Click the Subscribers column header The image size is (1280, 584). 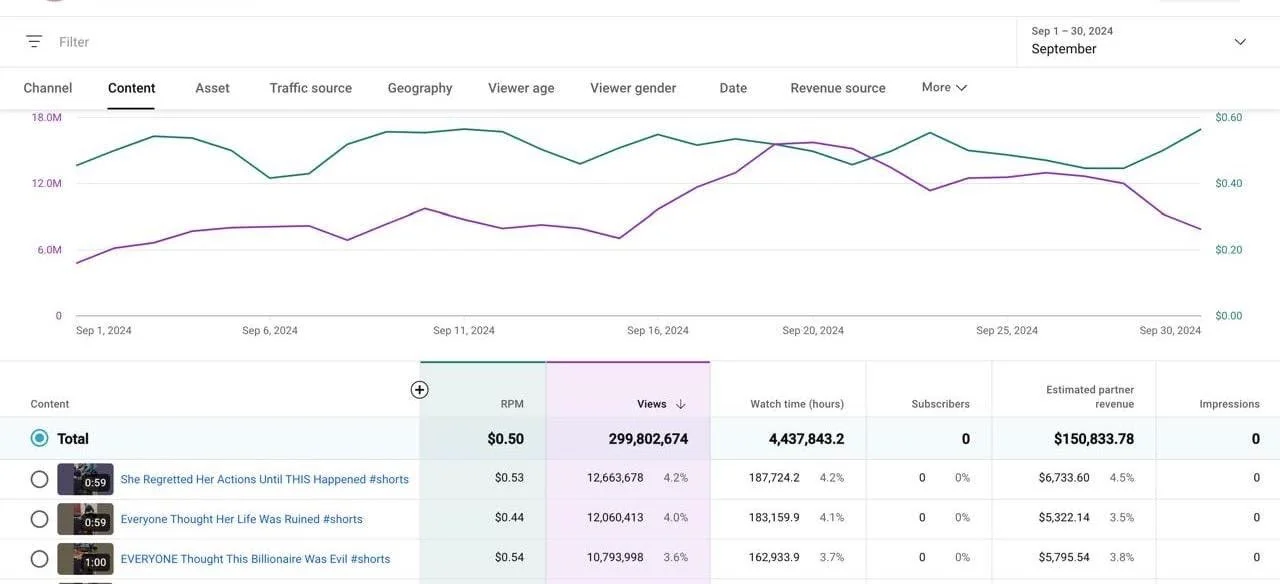(x=940, y=404)
